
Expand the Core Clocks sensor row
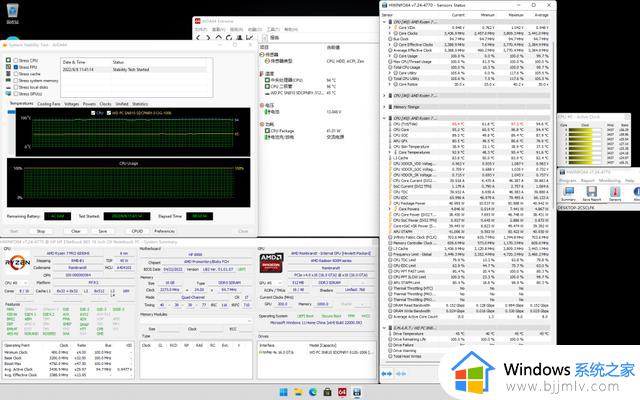[390, 33]
